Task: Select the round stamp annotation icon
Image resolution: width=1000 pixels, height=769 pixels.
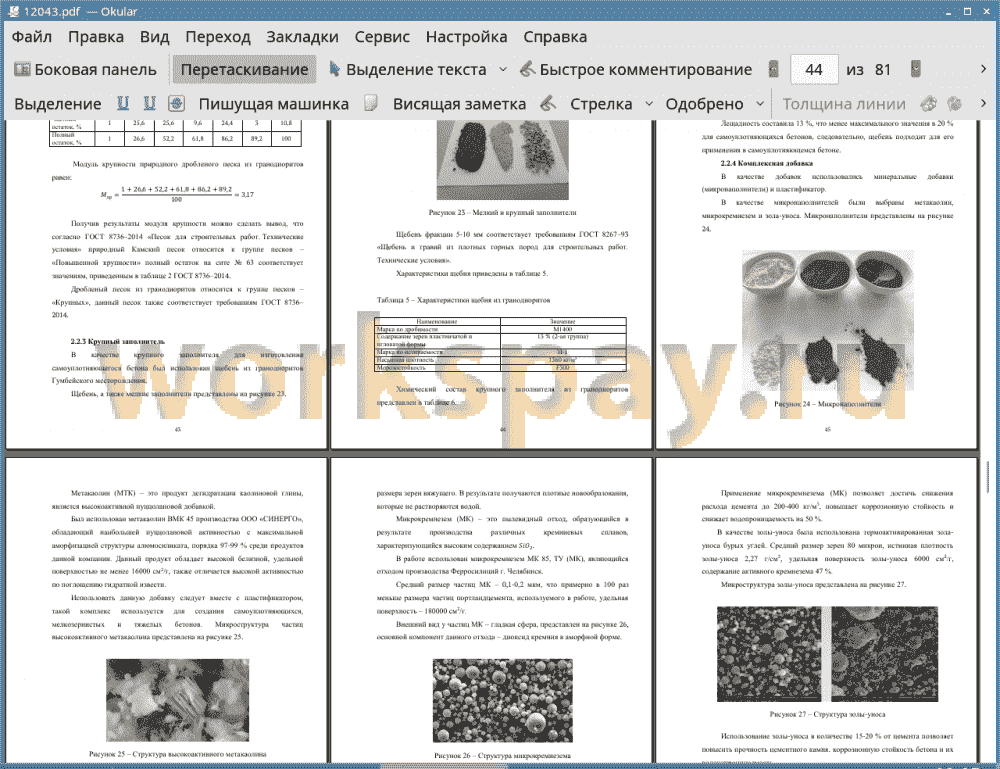Action: coord(177,103)
